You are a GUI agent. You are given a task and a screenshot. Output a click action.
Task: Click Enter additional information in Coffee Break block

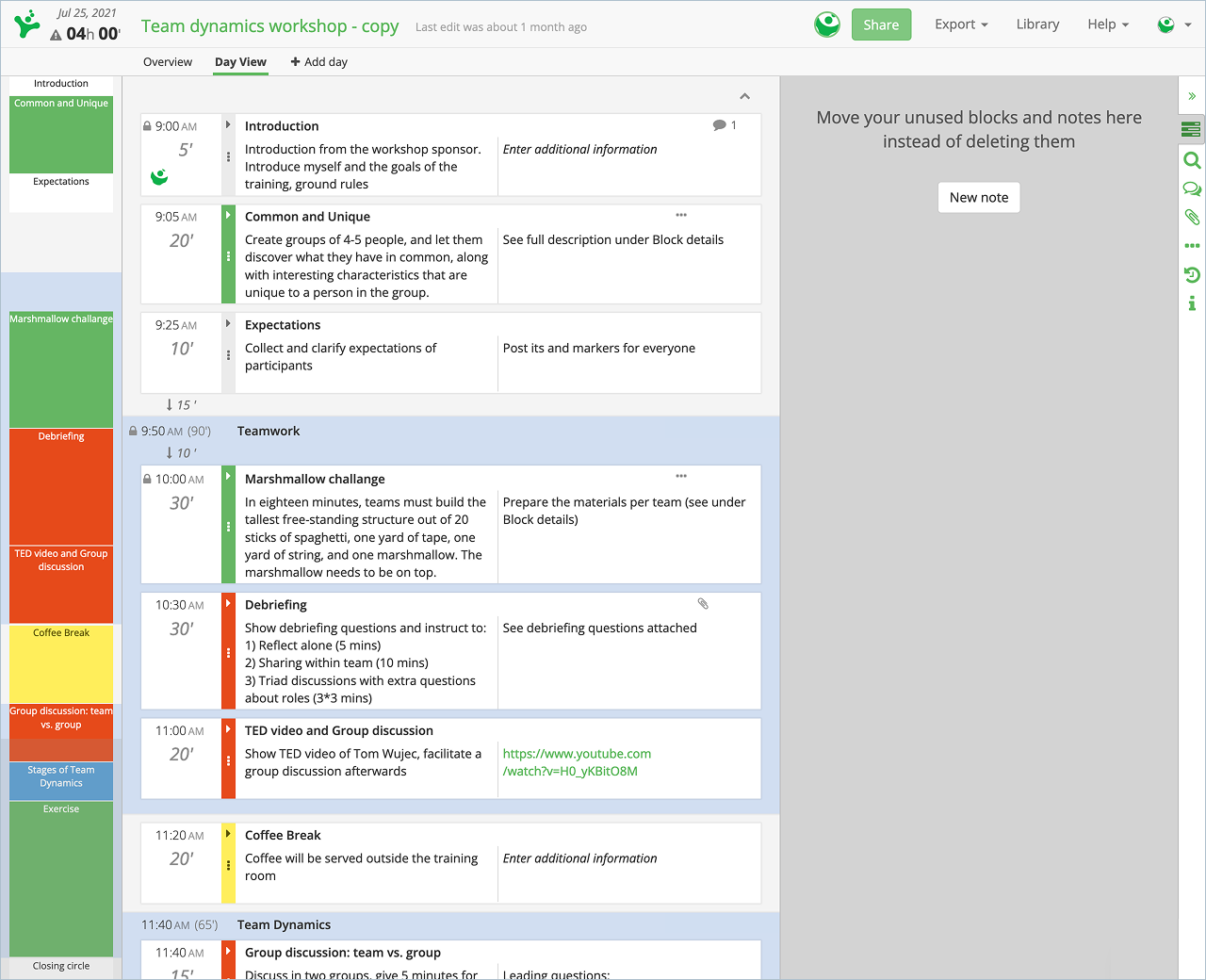[579, 858]
